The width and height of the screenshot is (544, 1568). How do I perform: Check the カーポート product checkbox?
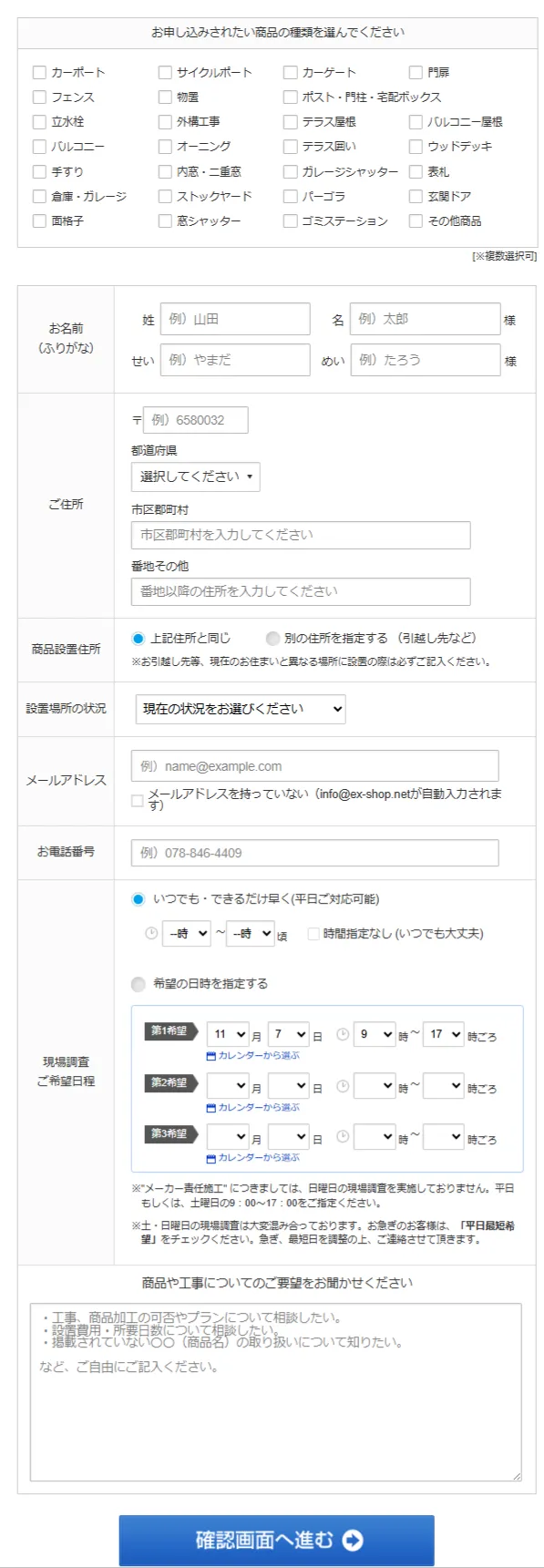click(x=38, y=71)
